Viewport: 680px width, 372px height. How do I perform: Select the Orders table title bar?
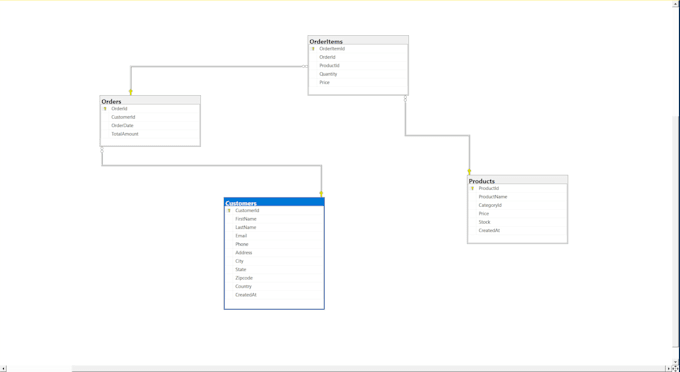(x=150, y=101)
